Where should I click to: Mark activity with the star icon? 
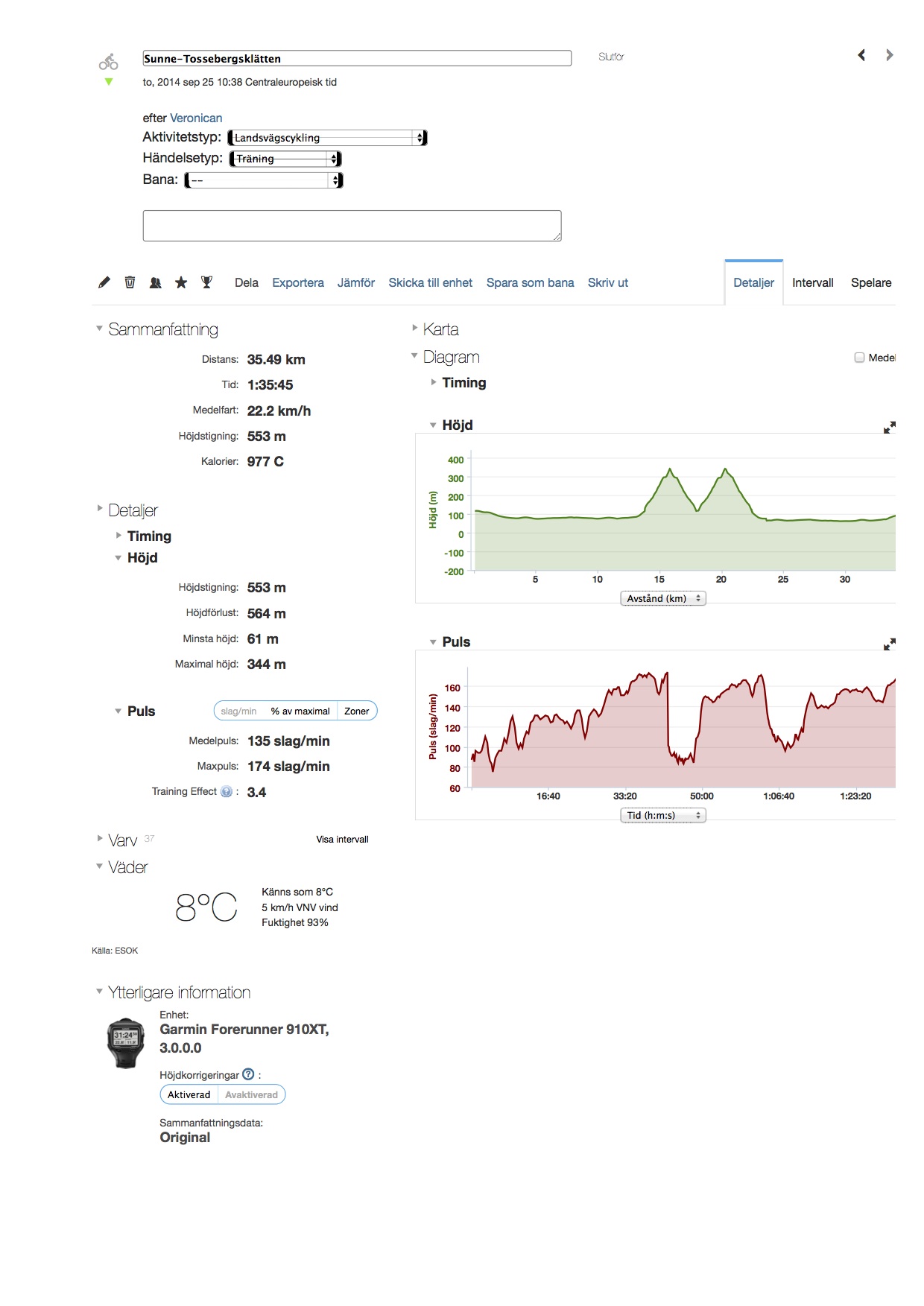point(181,282)
